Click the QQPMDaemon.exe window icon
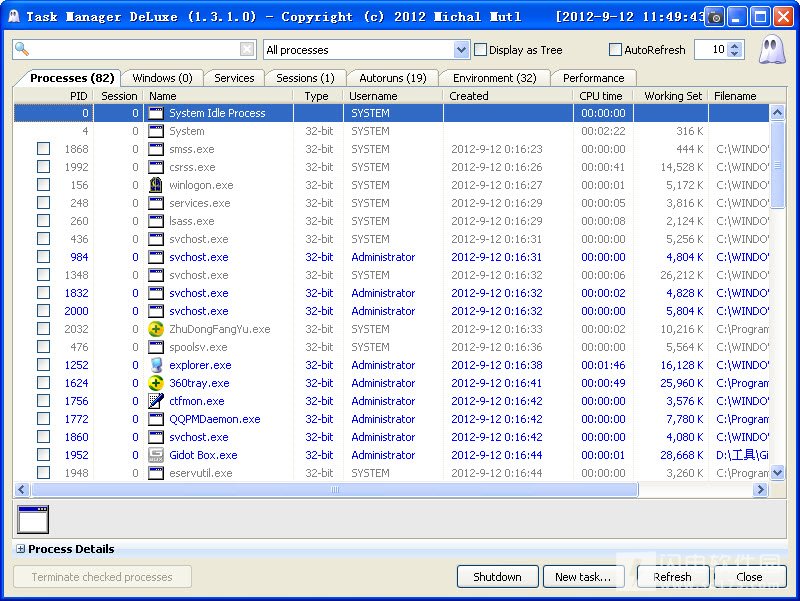 pos(156,419)
